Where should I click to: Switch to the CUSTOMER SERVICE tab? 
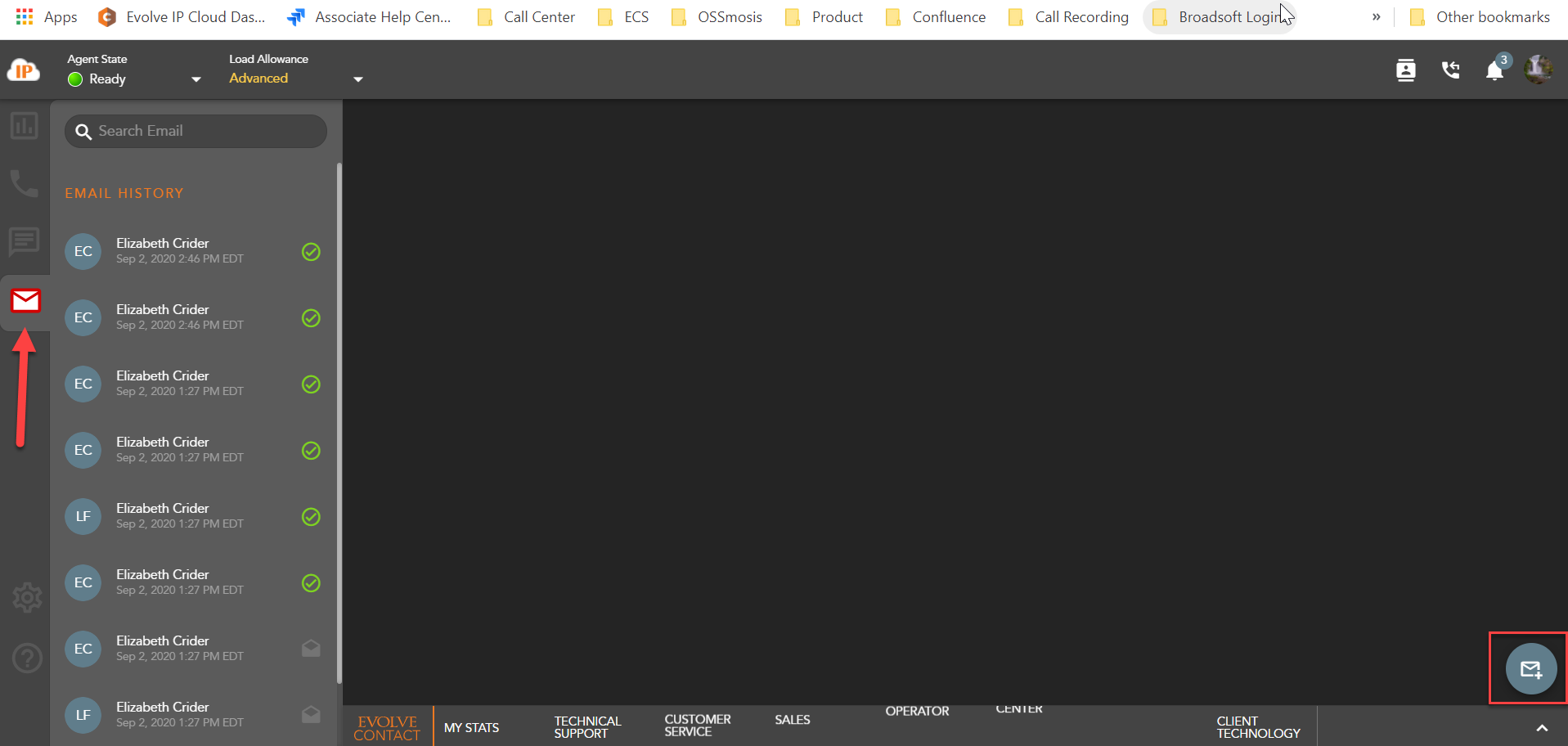point(697,725)
